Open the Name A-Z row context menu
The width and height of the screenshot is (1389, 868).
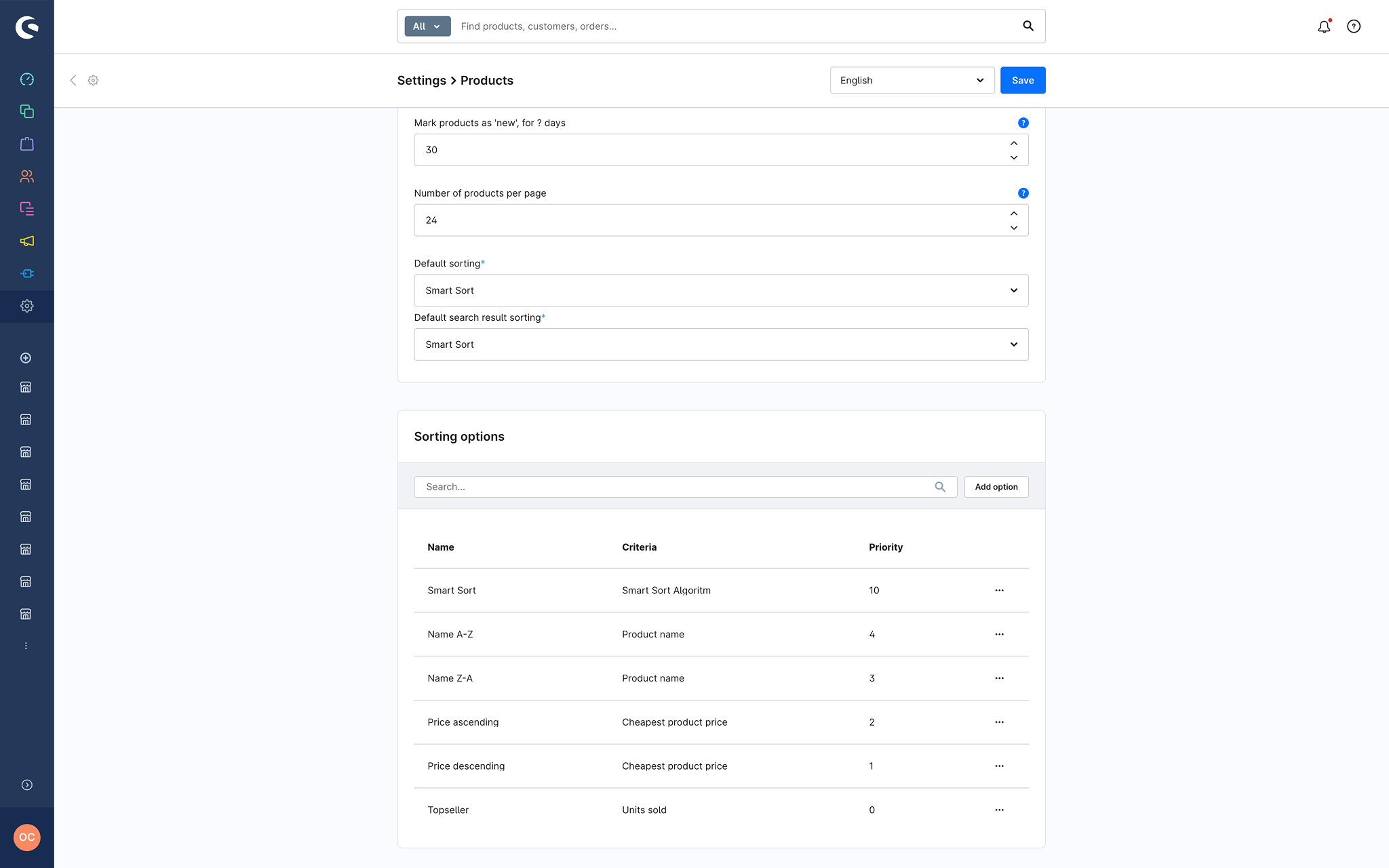pyautogui.click(x=999, y=635)
